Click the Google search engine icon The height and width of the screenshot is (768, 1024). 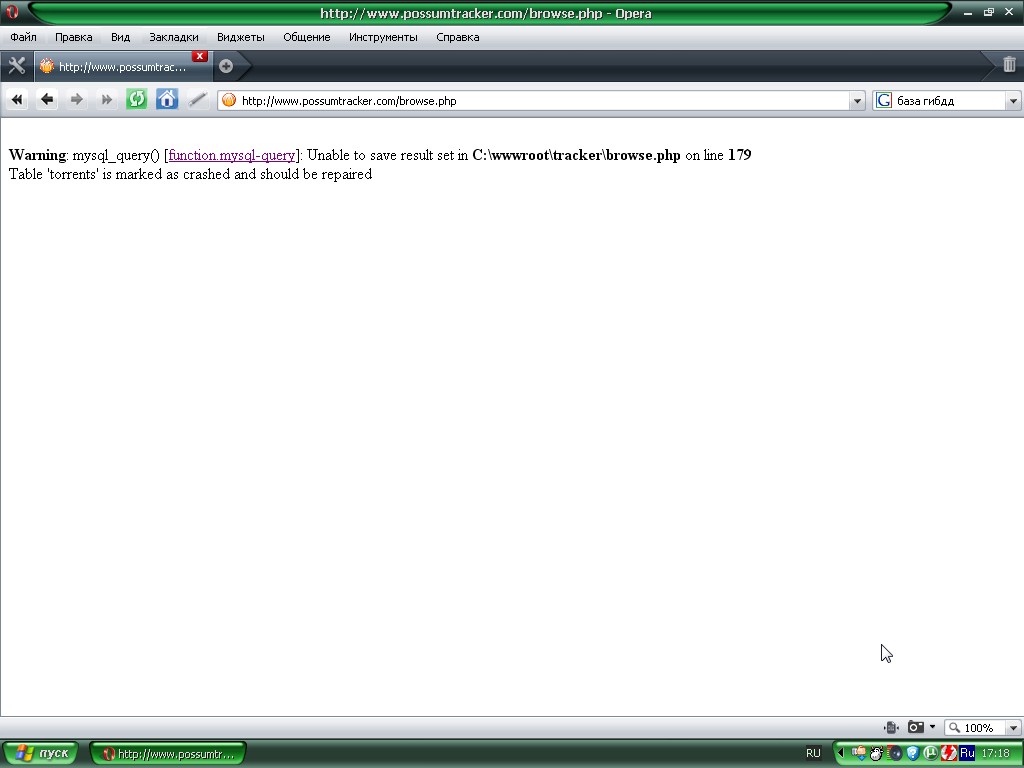(884, 101)
